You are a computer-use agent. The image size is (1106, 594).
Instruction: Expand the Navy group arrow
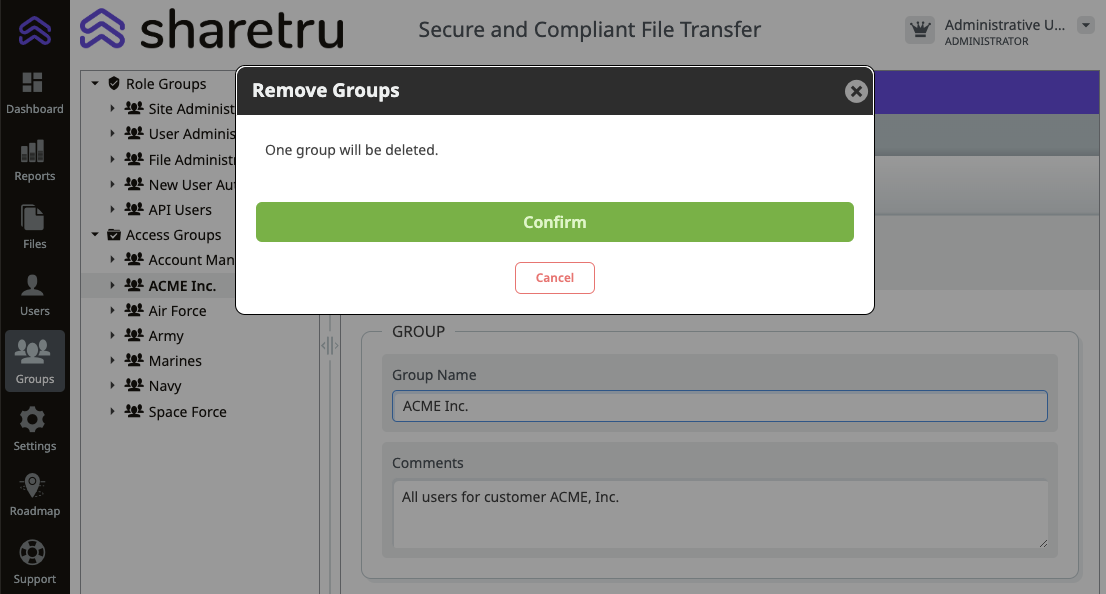pos(112,386)
